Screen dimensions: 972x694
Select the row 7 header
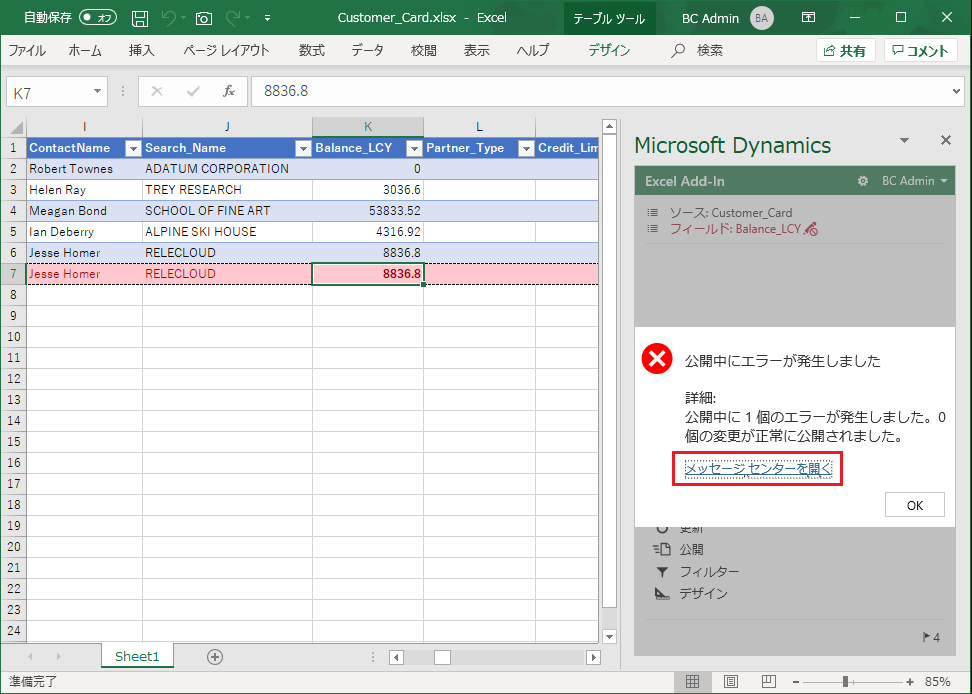[x=14, y=274]
